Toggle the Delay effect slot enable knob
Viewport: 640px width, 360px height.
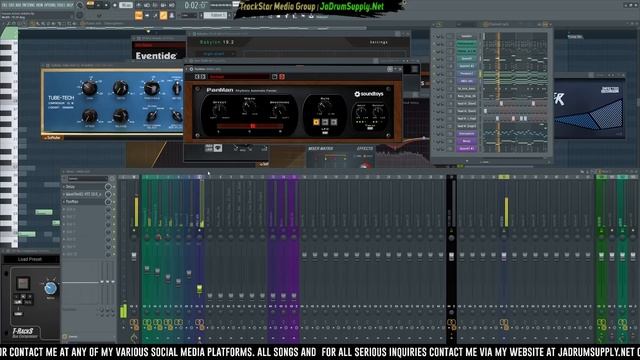pyautogui.click(x=108, y=187)
